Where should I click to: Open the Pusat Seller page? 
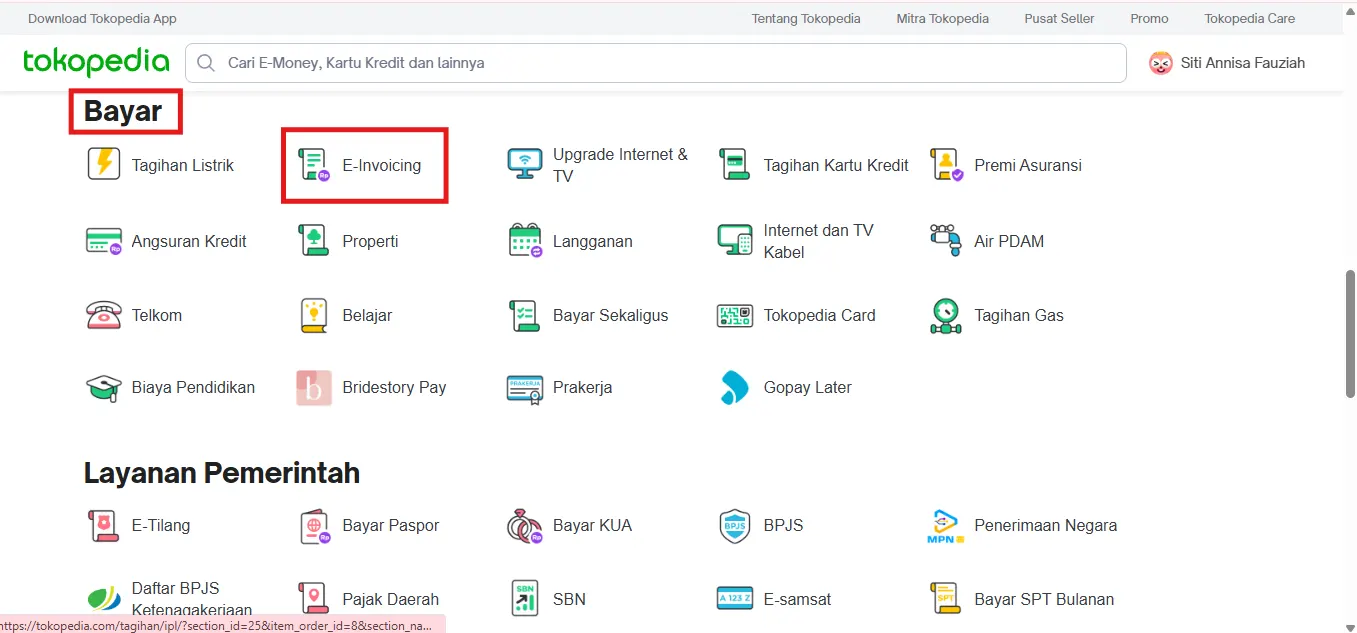tap(1059, 17)
